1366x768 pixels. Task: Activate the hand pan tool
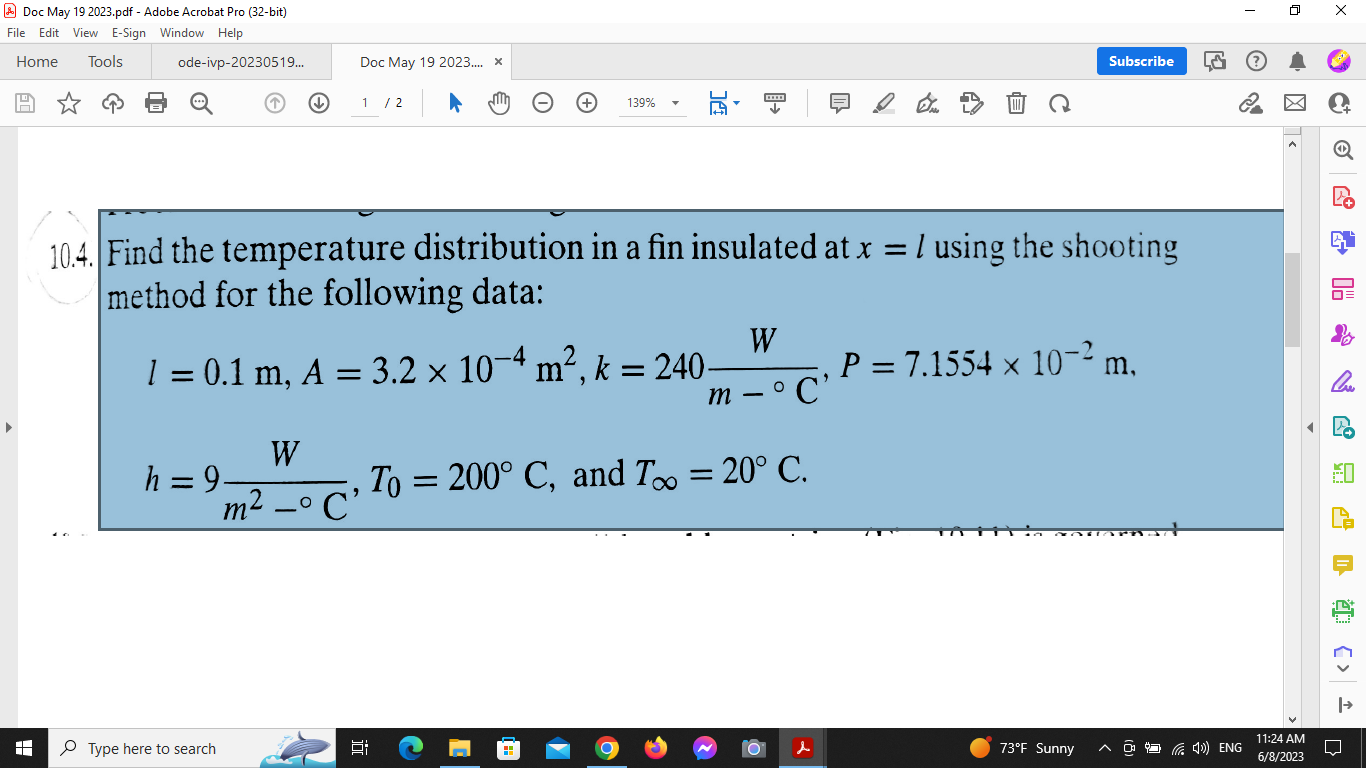pos(498,102)
